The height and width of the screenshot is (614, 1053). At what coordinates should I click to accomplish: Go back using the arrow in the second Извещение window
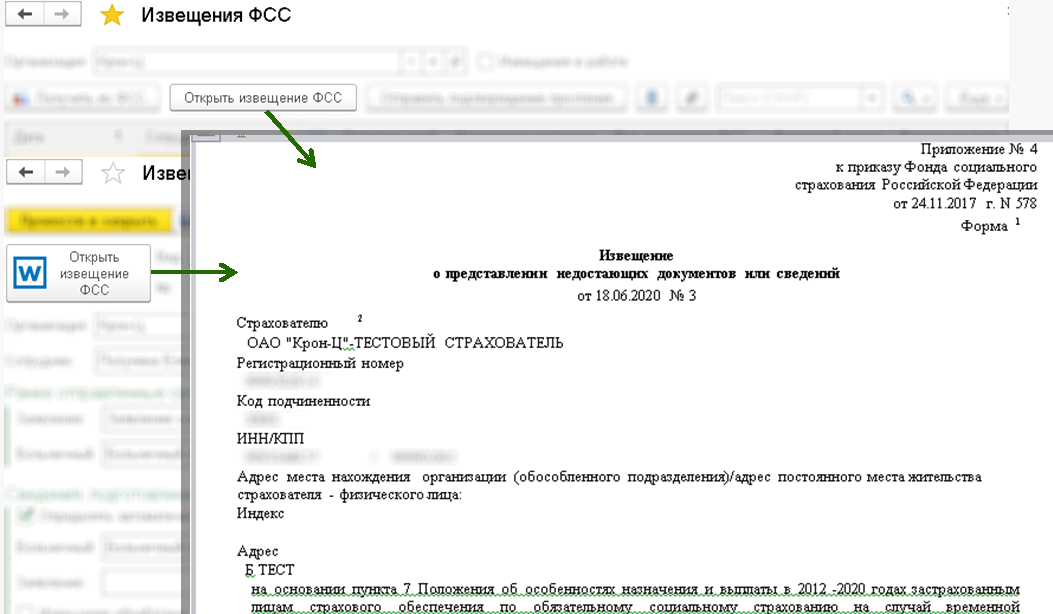click(26, 172)
